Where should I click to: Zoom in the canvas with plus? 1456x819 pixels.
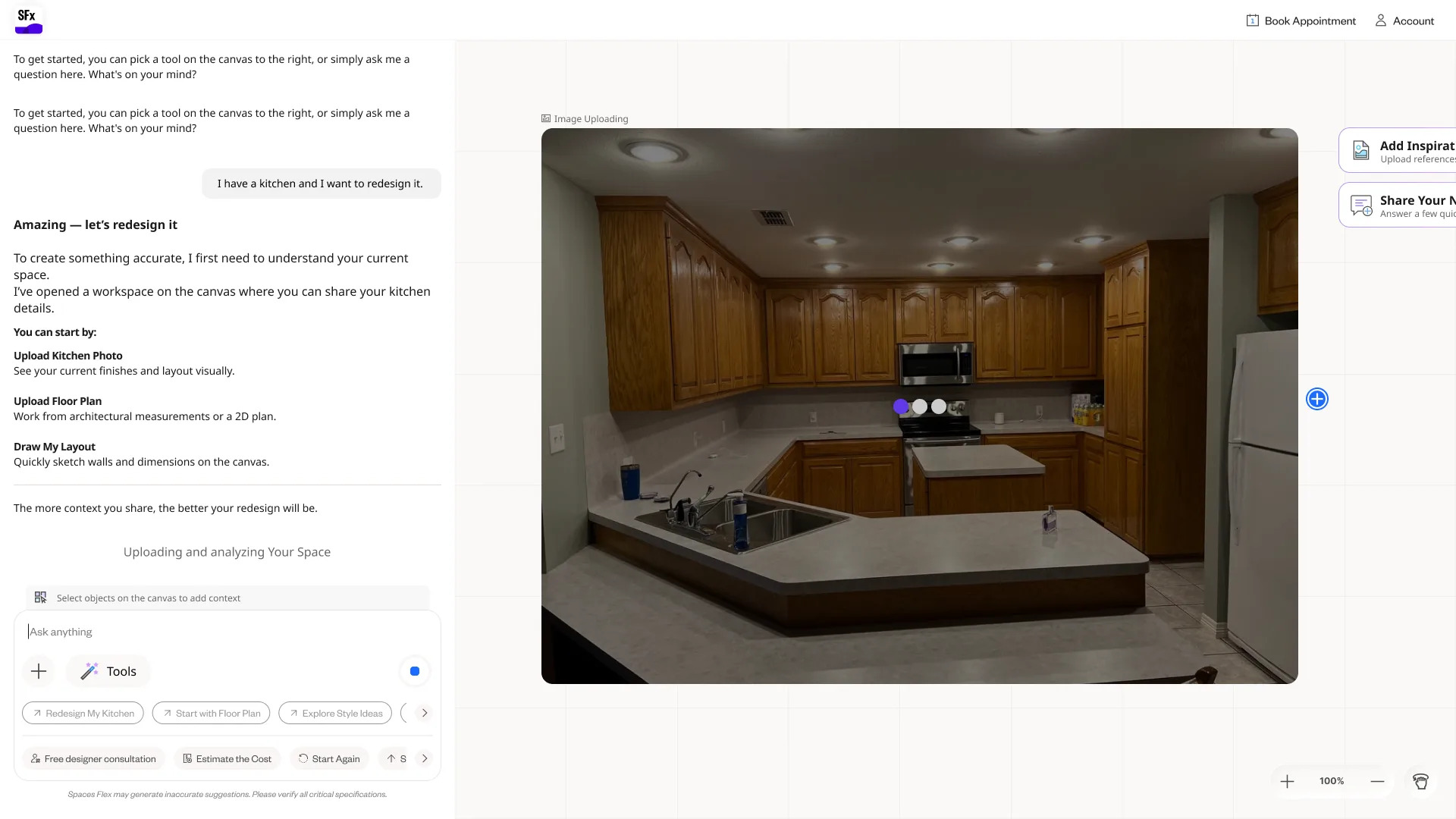(1287, 781)
